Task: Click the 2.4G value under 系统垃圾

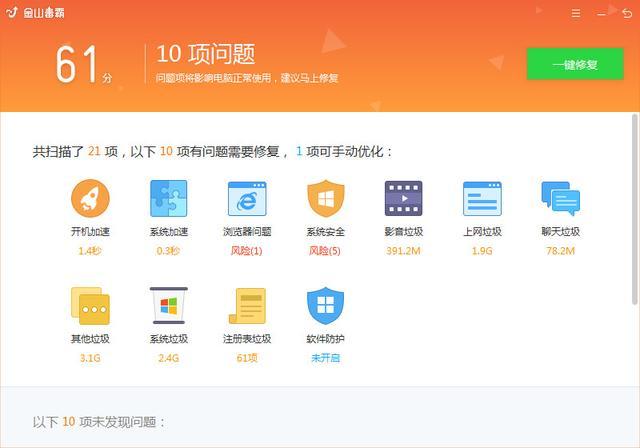Action: (169, 358)
